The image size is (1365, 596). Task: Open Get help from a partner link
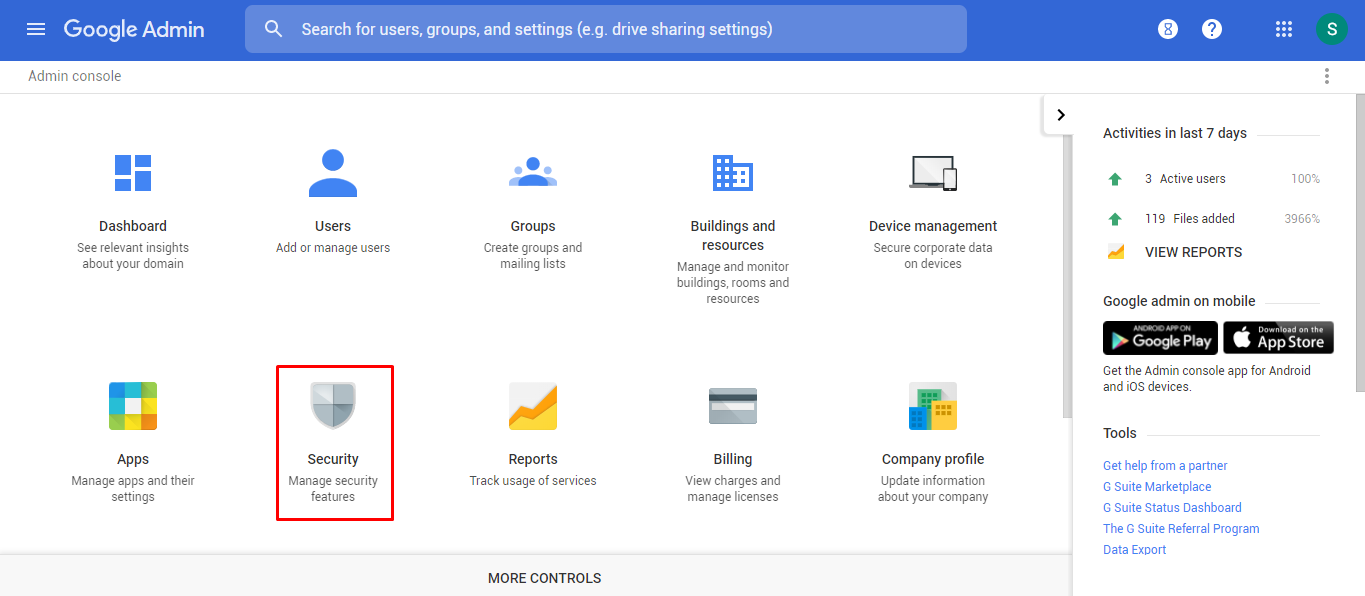pos(1165,465)
